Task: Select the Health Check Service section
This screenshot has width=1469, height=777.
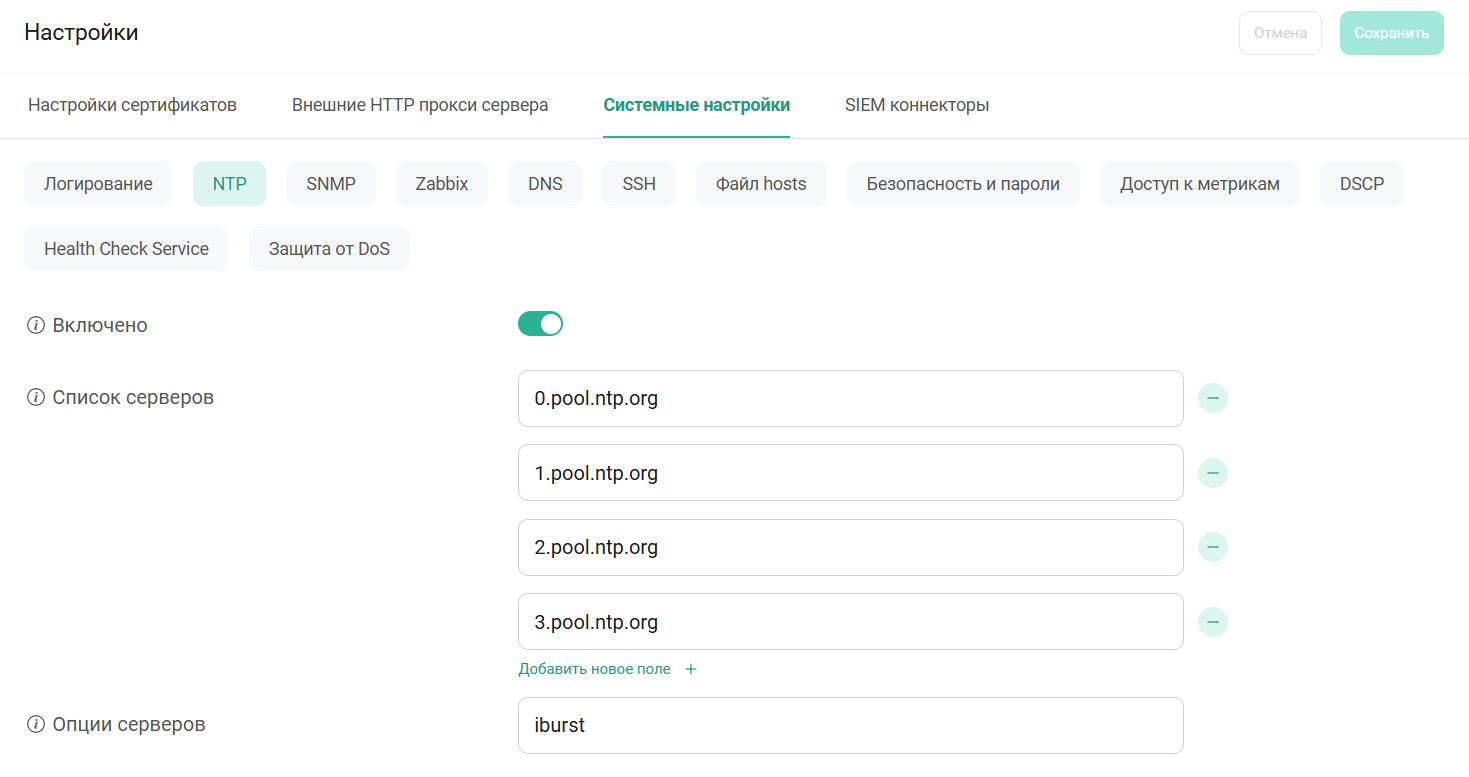Action: tap(126, 249)
